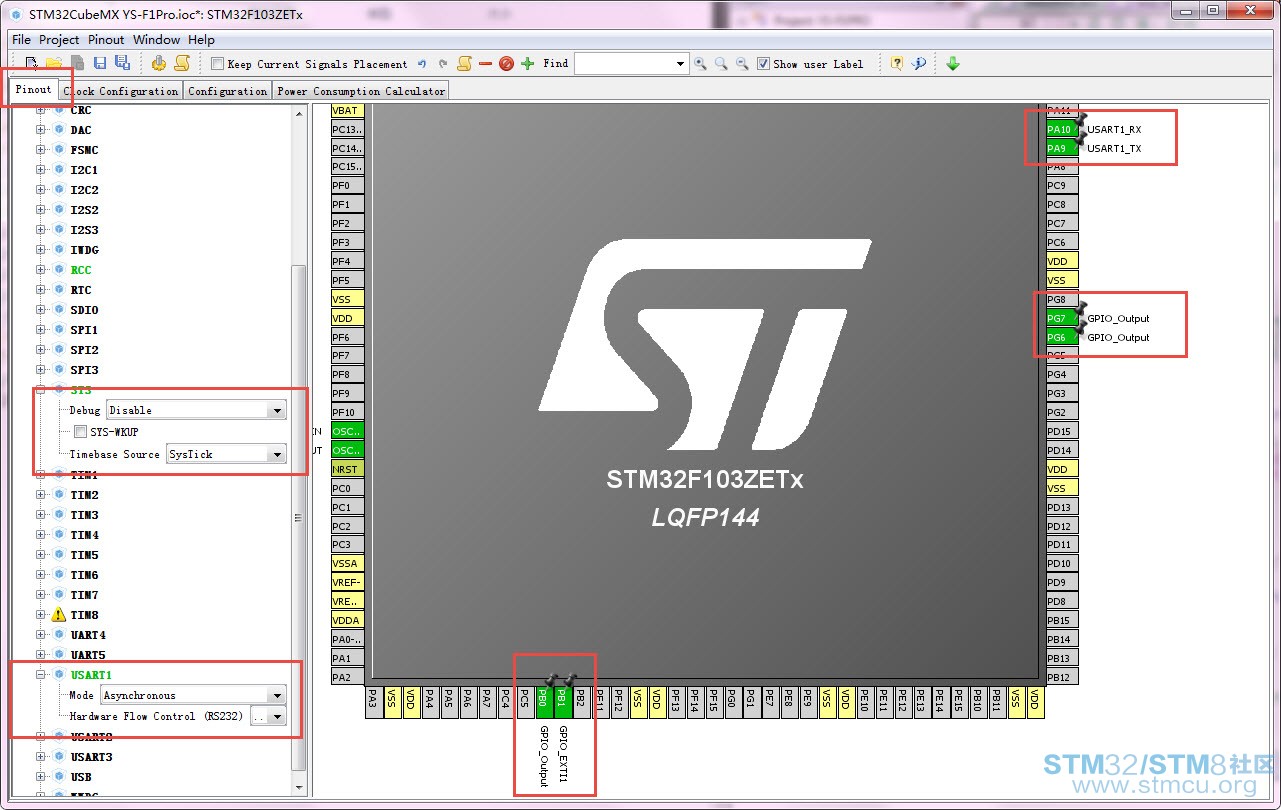The image size is (1281, 810).
Task: Switch to the Configuration tab
Action: (x=227, y=91)
